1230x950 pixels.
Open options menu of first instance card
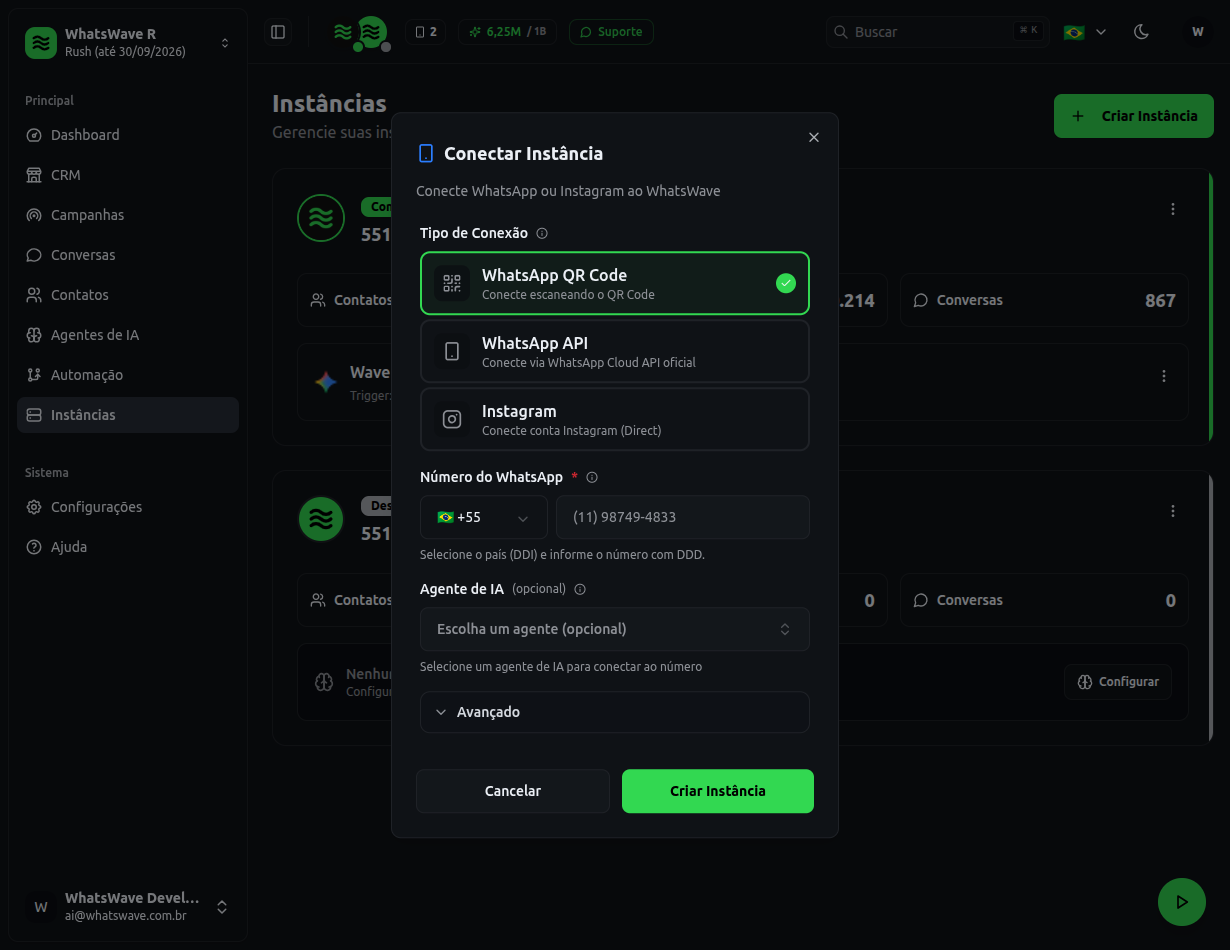[x=1173, y=209]
